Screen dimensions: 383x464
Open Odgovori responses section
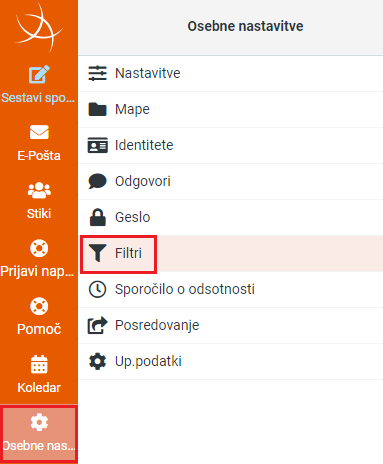click(231, 181)
